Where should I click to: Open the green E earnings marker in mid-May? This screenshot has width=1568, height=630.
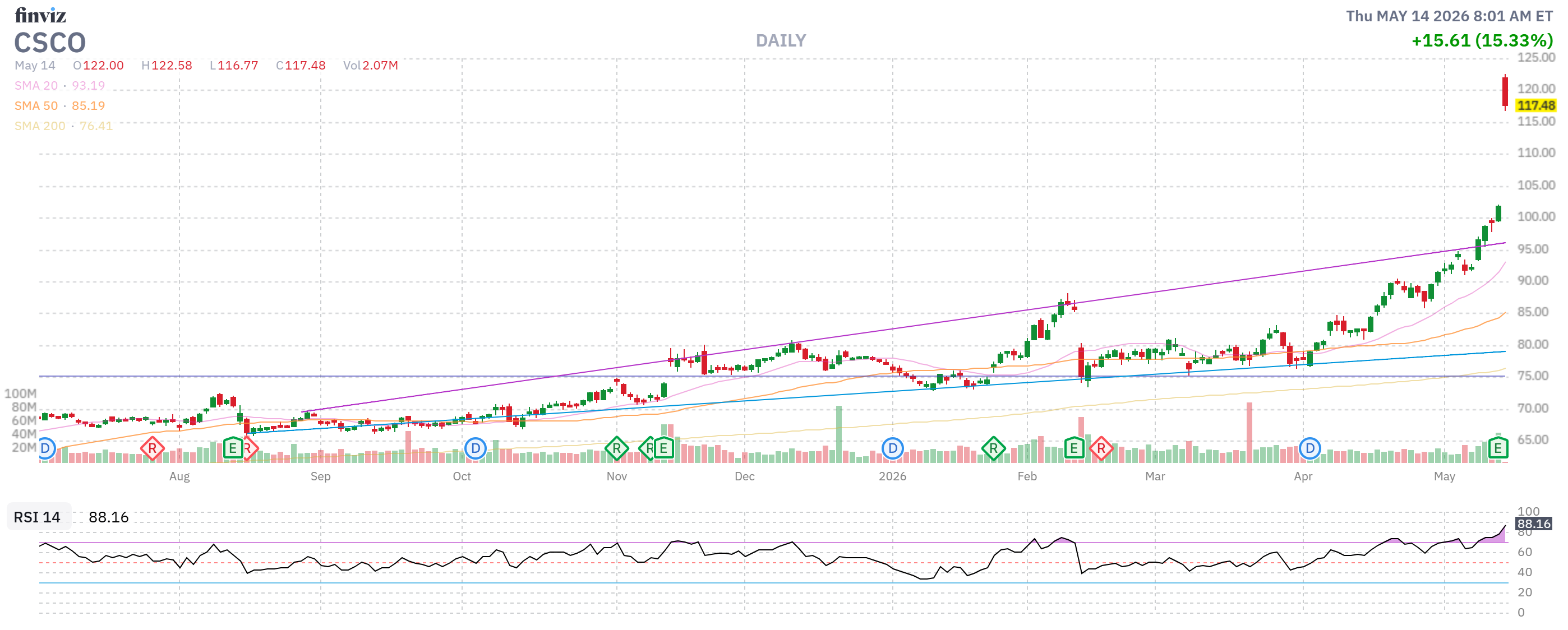(1498, 449)
